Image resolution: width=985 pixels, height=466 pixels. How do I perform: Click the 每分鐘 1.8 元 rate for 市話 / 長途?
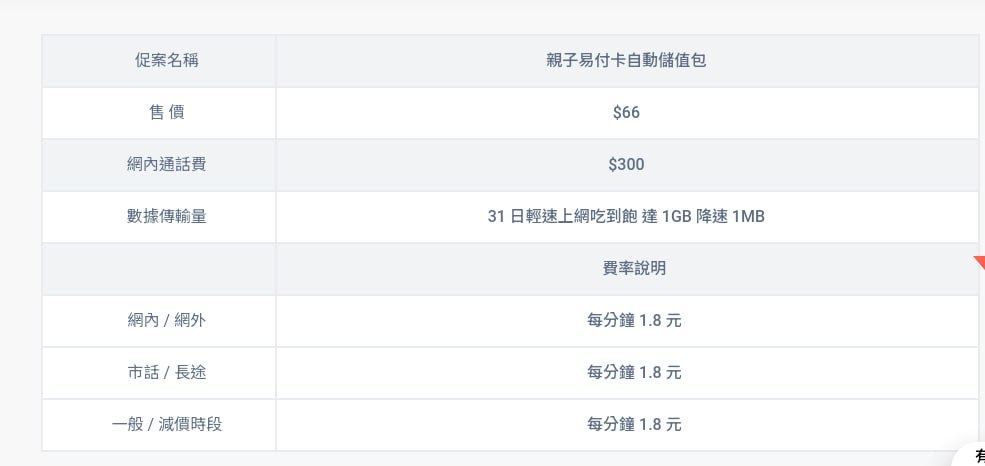pyautogui.click(x=634, y=373)
